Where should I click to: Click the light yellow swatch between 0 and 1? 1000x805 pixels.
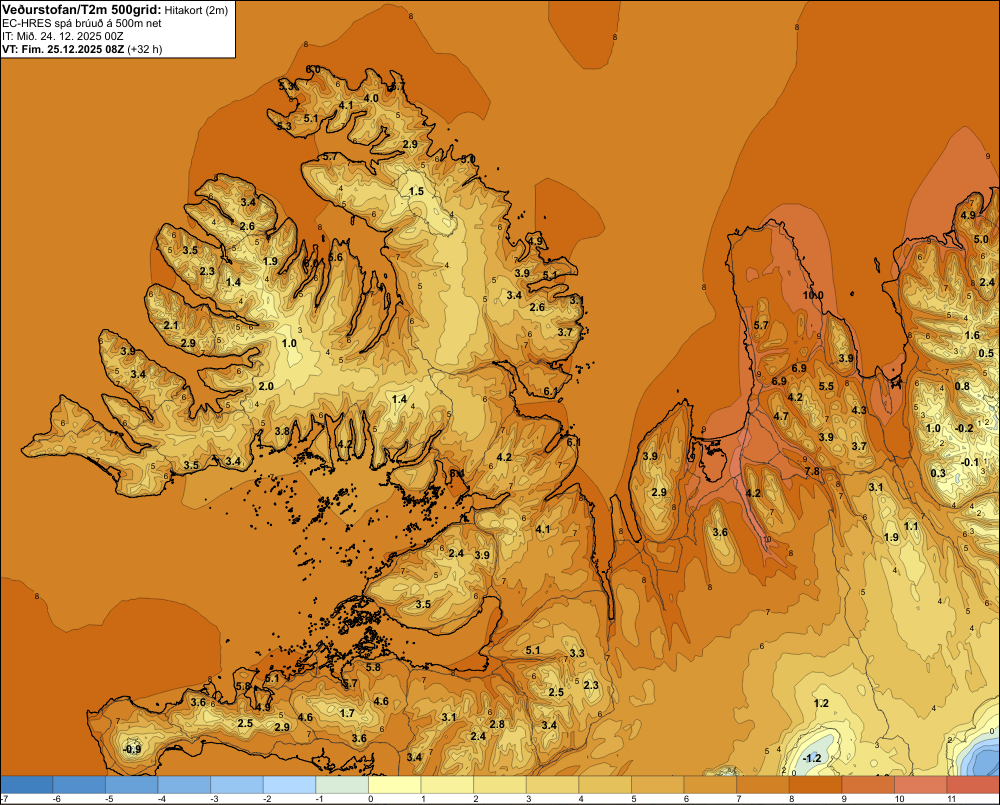(395, 784)
